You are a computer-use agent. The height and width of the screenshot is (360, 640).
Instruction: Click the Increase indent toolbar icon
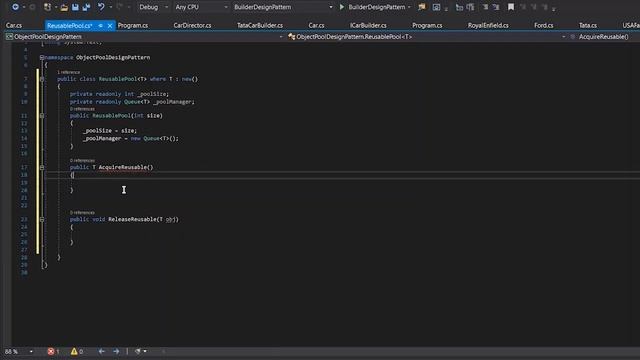(496, 7)
